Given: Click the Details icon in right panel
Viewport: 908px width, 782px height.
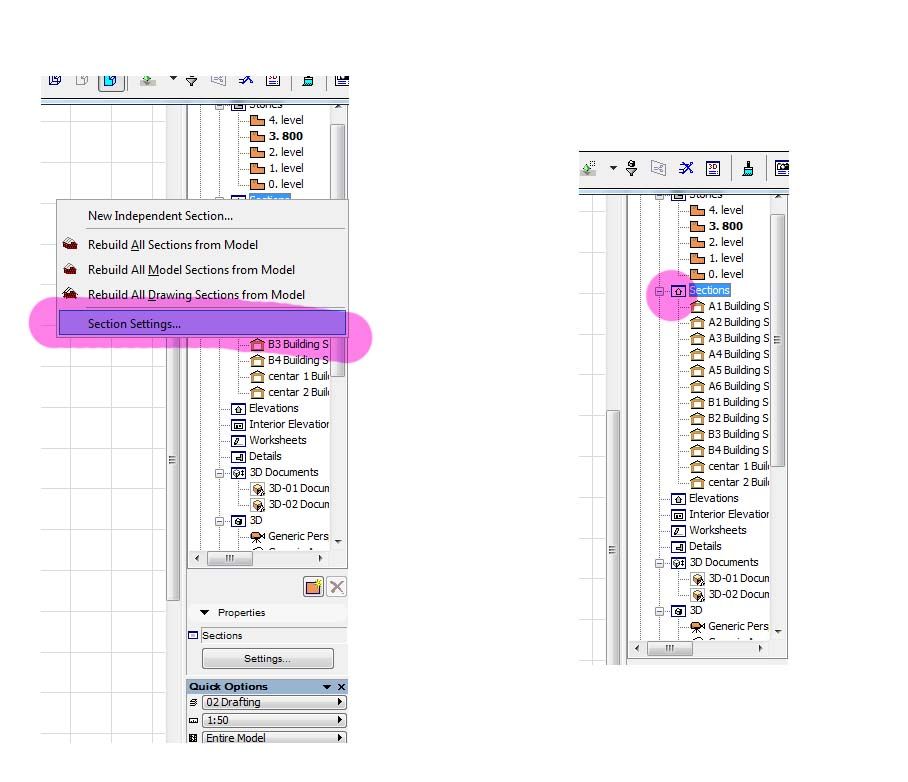Looking at the screenshot, I should pyautogui.click(x=678, y=547).
